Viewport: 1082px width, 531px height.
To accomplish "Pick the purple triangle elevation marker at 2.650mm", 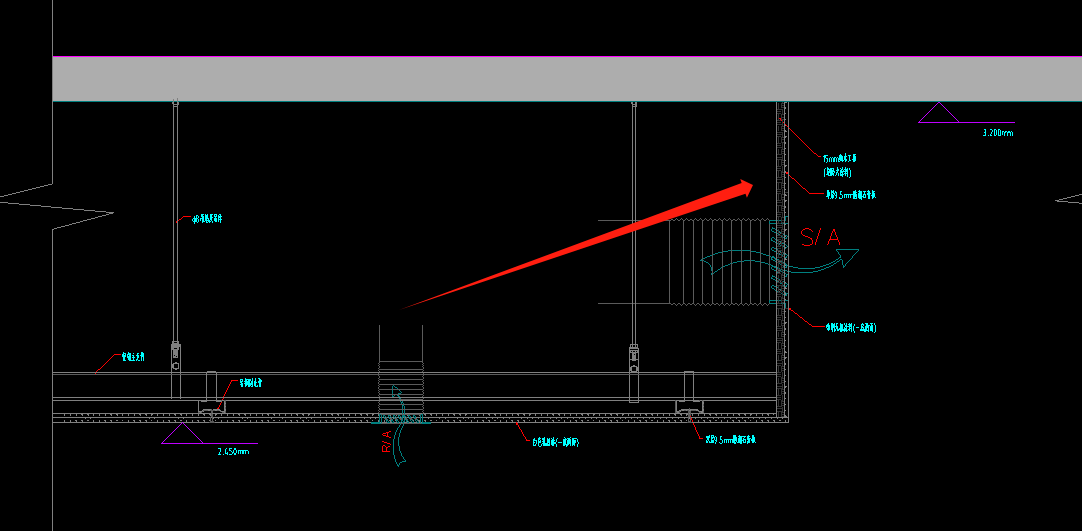I will [182, 434].
